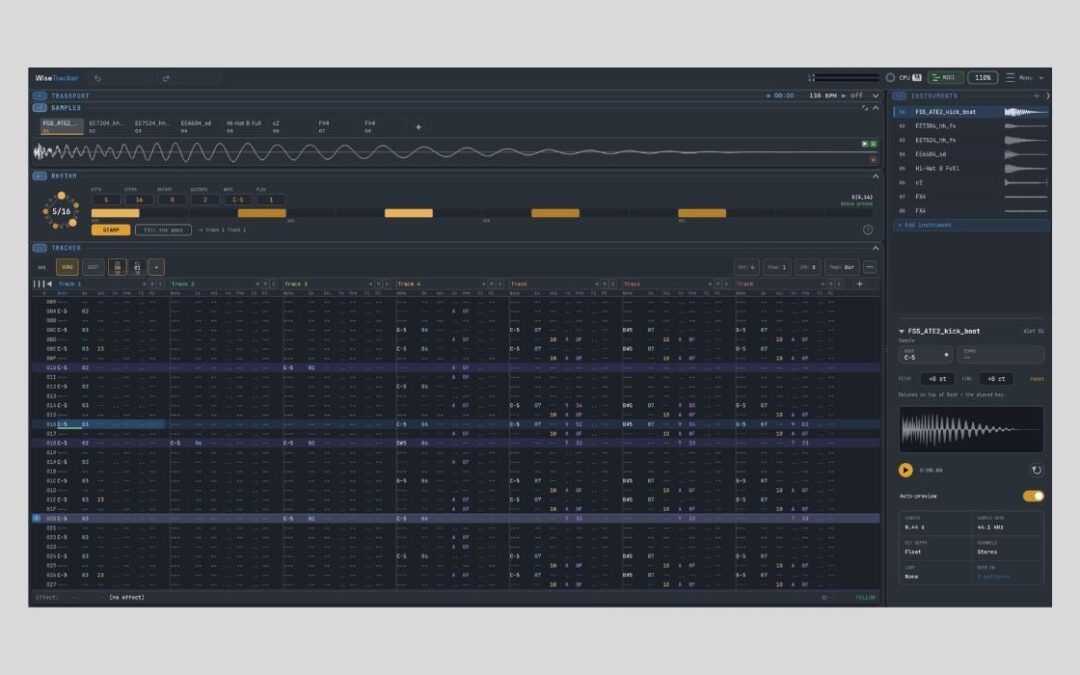The height and width of the screenshot is (675, 1080).
Task: Collapse the SAMPLES panel chevron
Action: (x=875, y=108)
